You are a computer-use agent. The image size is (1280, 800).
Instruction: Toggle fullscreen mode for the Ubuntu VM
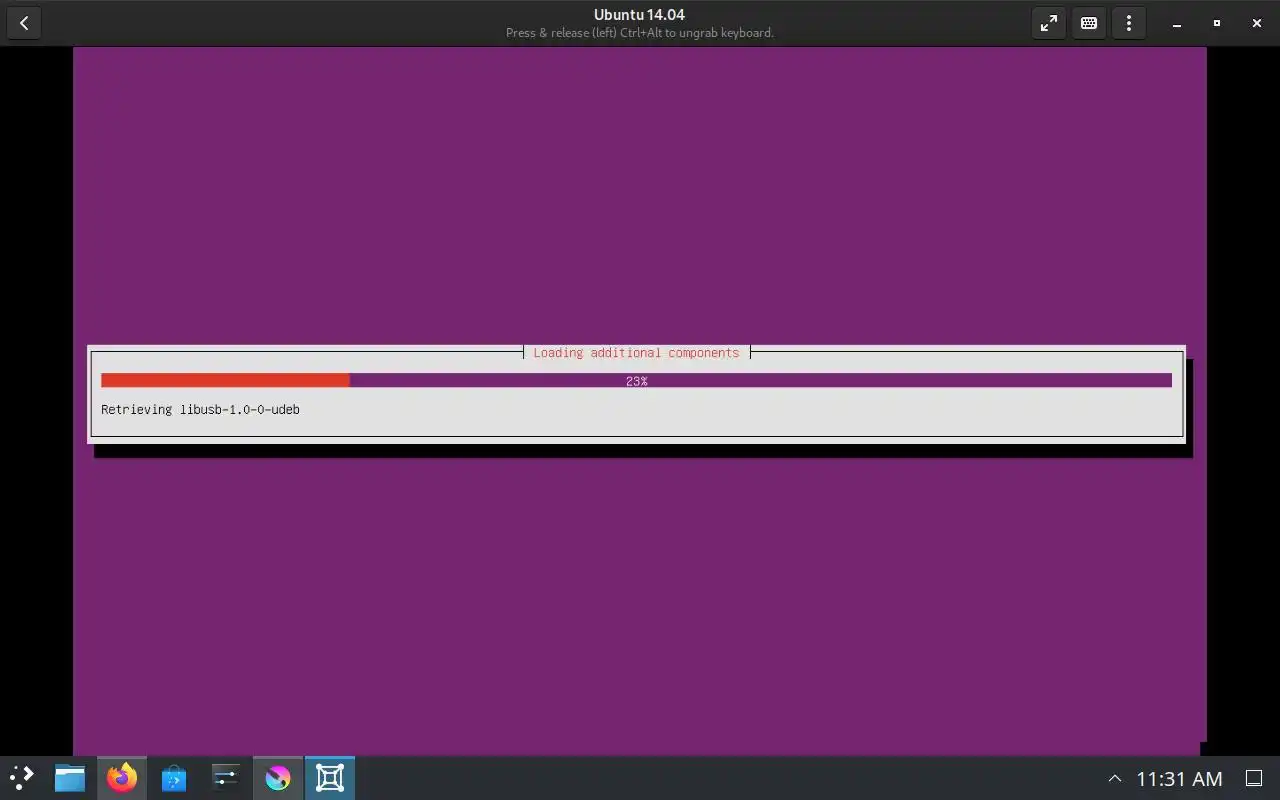pyautogui.click(x=1049, y=23)
